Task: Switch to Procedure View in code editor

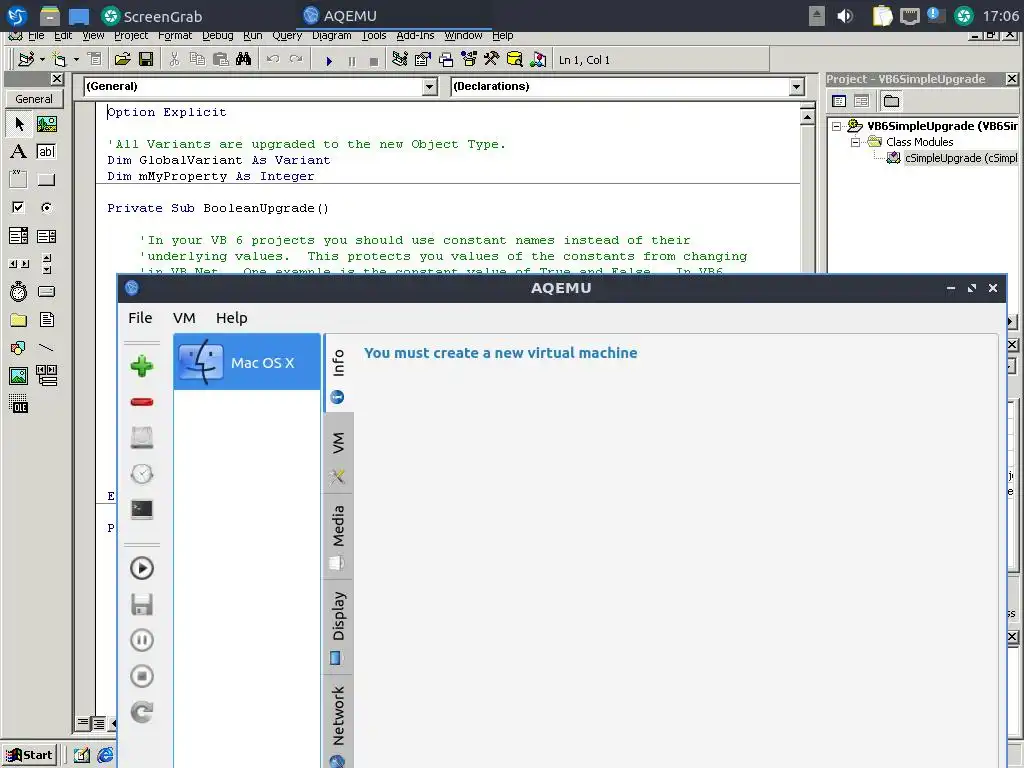Action: pos(82,723)
